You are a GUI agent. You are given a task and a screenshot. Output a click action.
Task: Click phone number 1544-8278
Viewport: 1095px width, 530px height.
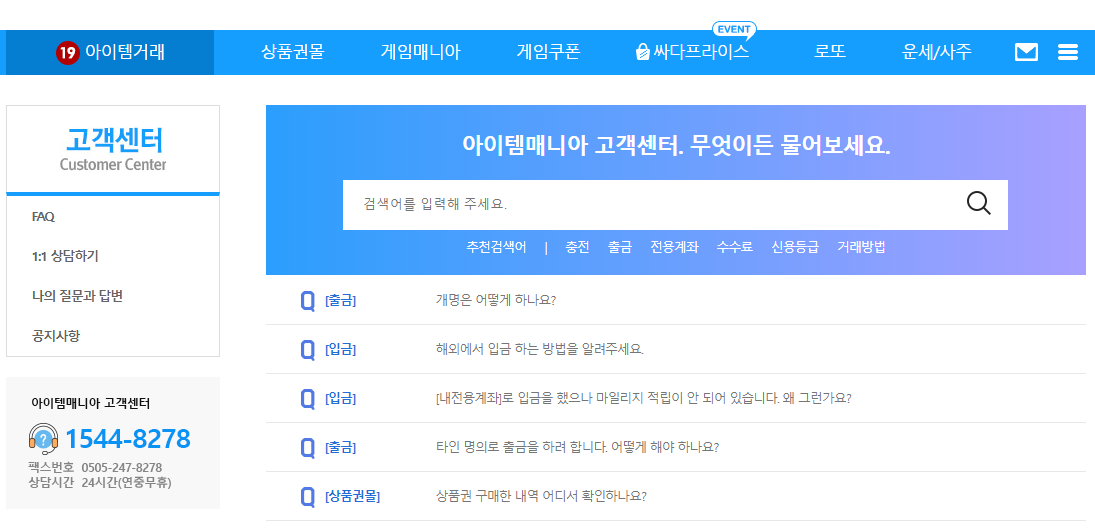(128, 439)
